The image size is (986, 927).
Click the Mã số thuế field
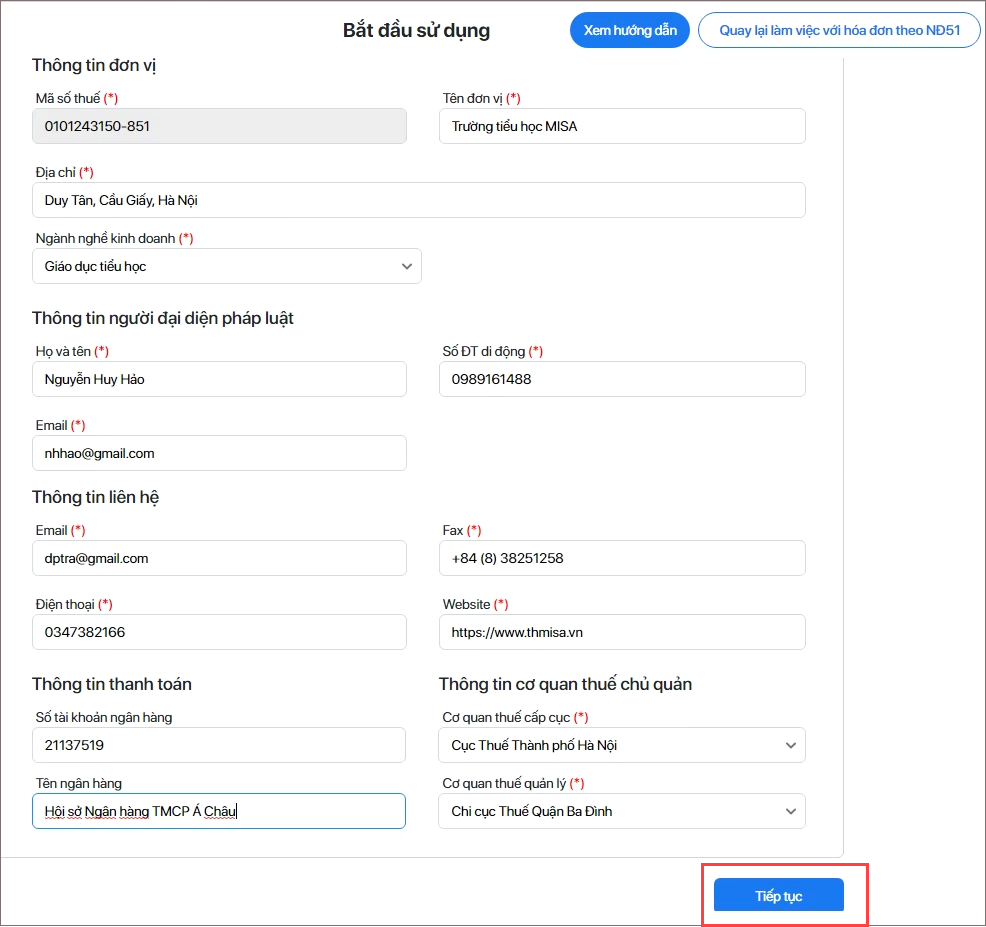(219, 127)
